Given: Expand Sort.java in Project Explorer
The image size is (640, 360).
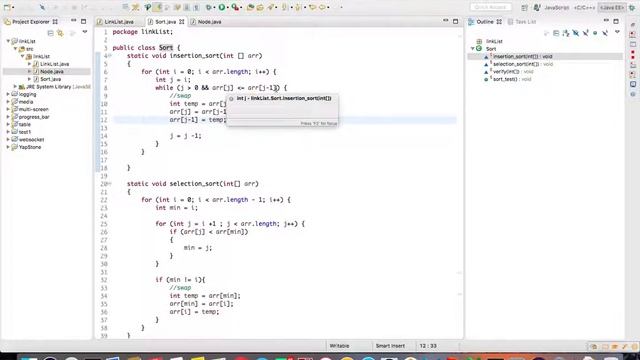Looking at the screenshot, I should tap(29, 79).
